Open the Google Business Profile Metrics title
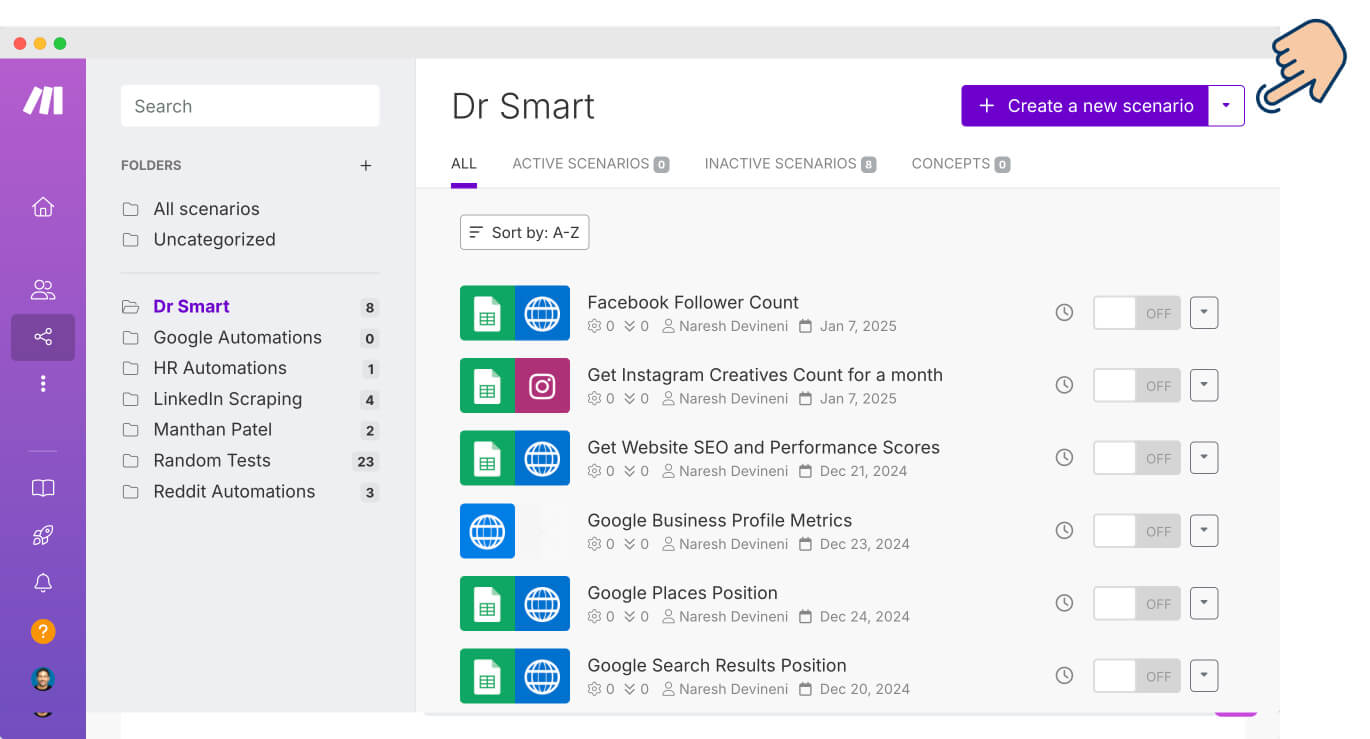This screenshot has width=1370, height=739. 719,520
